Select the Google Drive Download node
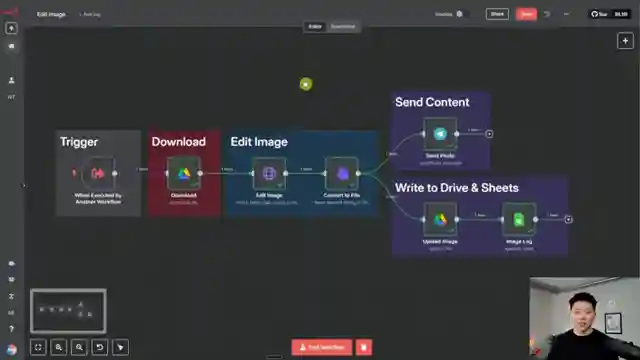 pos(184,173)
